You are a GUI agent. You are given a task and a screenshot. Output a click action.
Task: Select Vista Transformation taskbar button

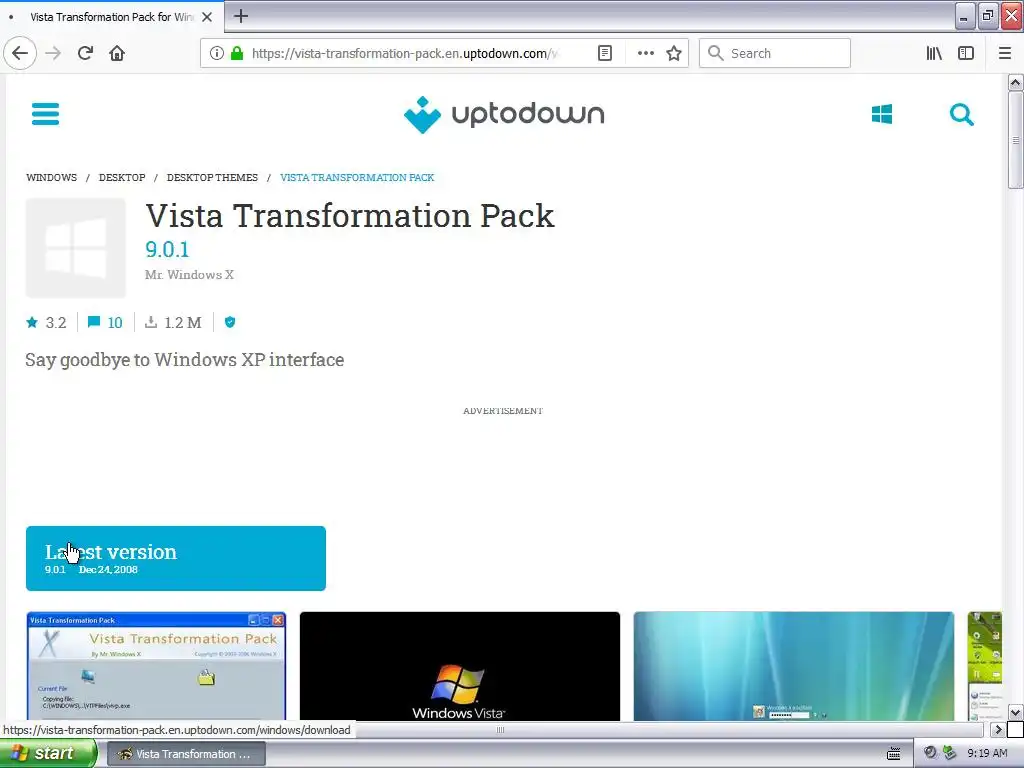pos(185,754)
